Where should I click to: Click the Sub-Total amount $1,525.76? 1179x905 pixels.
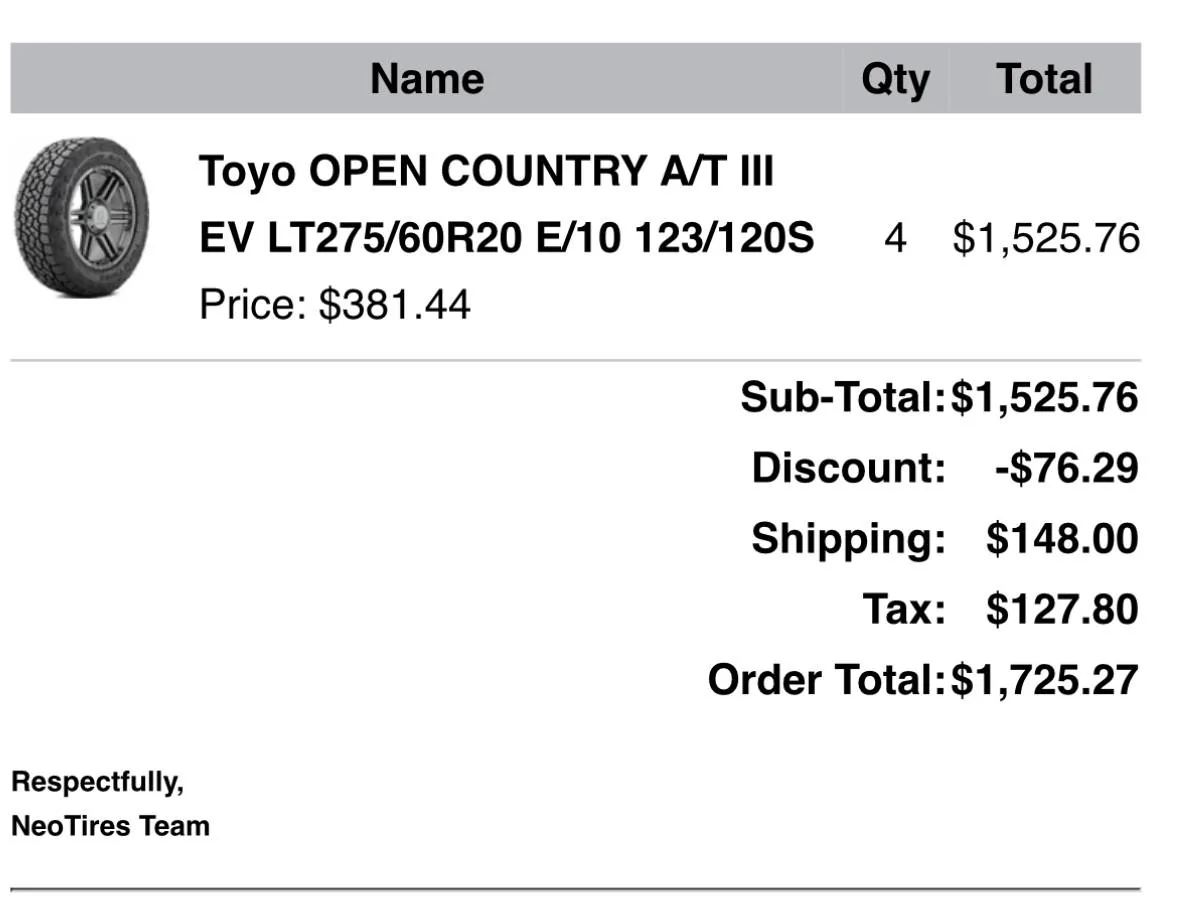[x=1044, y=397]
